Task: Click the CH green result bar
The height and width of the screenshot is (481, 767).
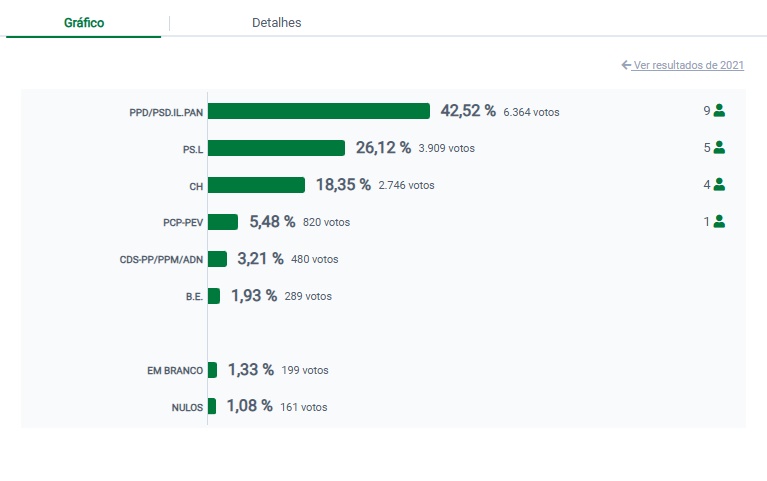Action: click(256, 185)
